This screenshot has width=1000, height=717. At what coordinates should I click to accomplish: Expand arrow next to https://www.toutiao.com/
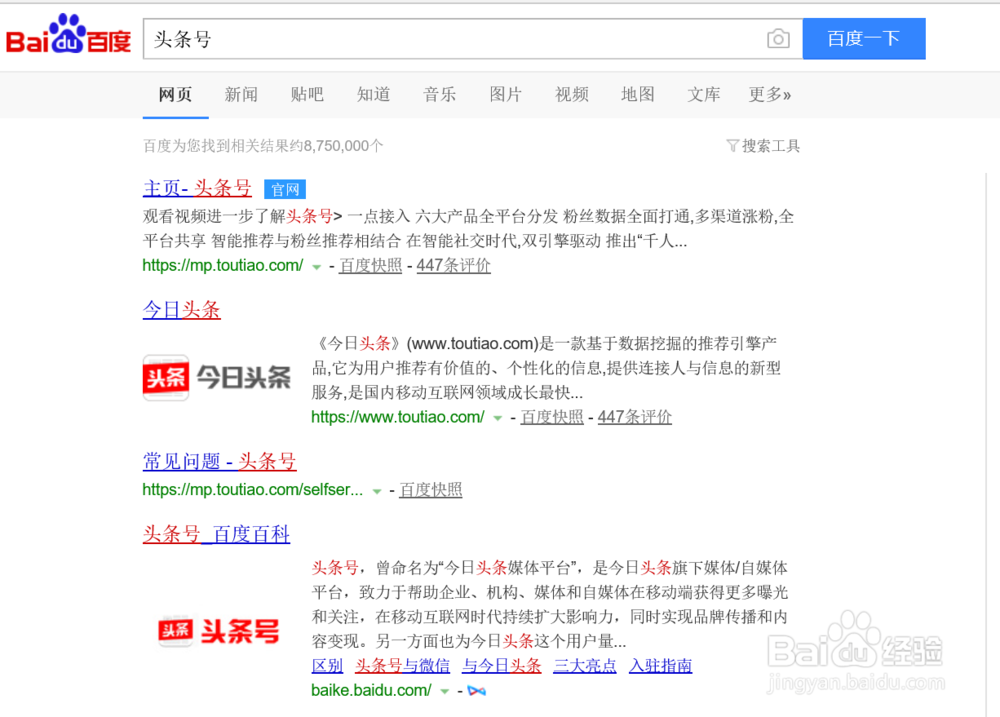[497, 418]
